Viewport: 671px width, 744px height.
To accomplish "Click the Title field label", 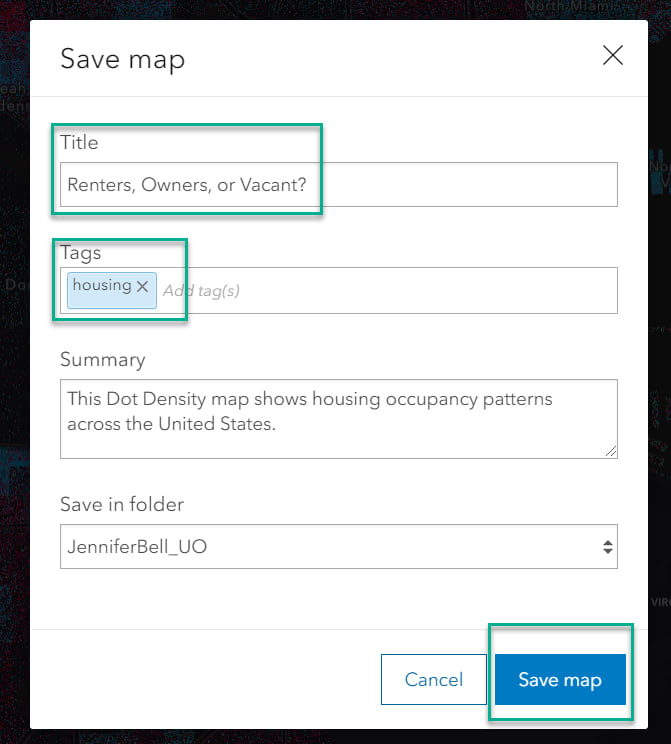I will (79, 142).
